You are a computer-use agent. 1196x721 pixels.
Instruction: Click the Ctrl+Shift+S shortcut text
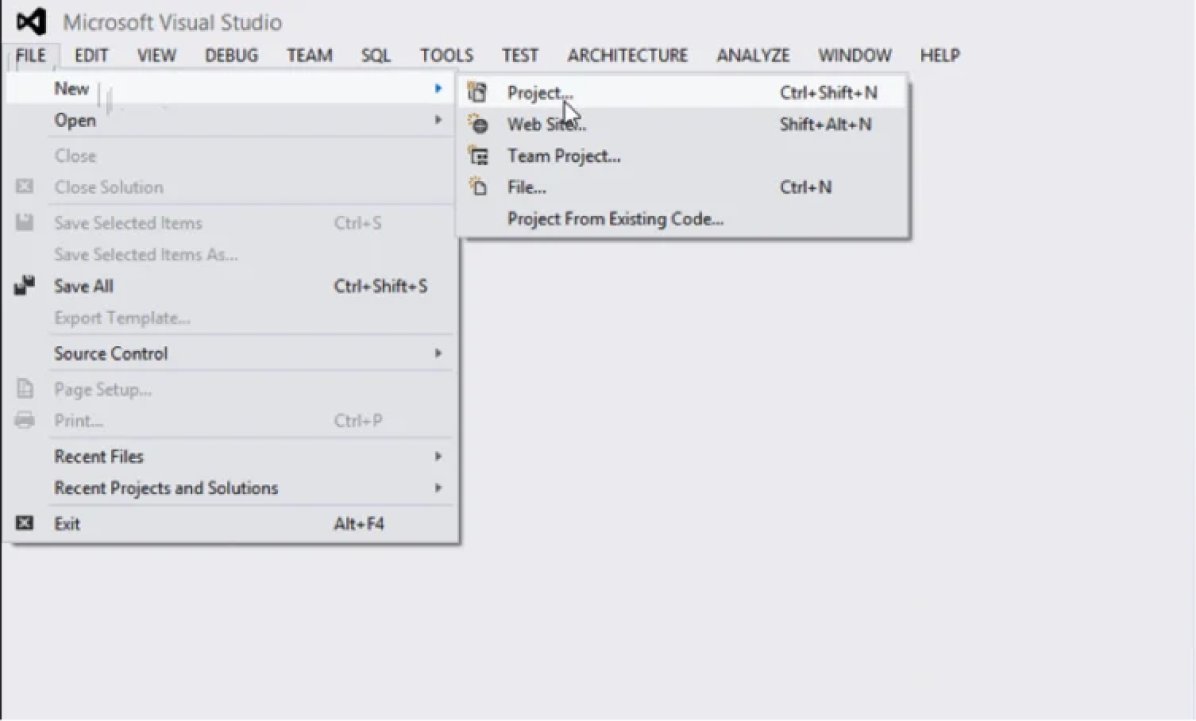pos(381,286)
